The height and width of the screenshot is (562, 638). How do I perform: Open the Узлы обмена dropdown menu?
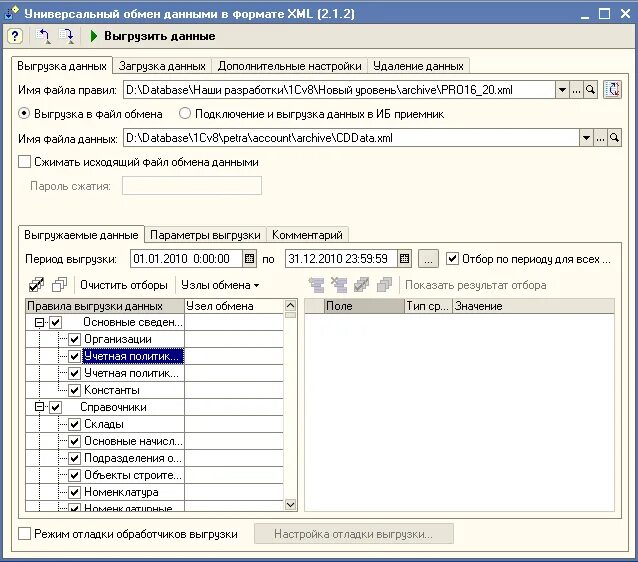[x=220, y=285]
